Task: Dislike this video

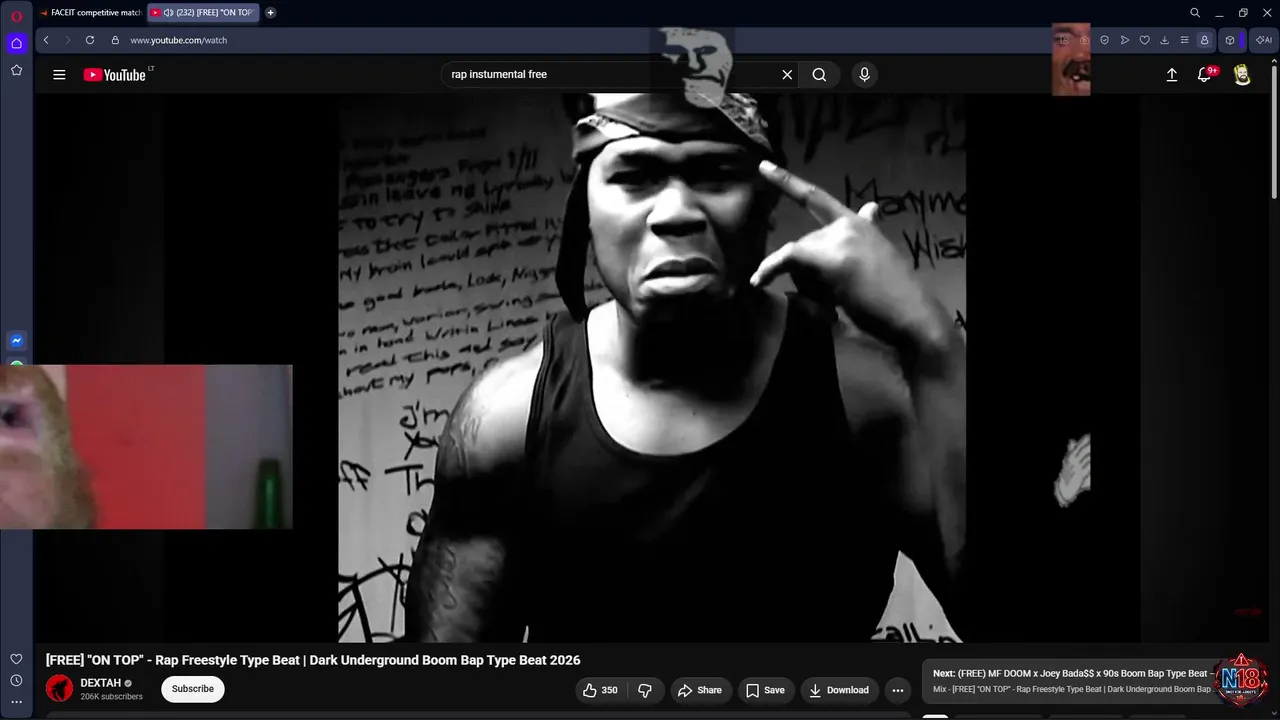Action: click(x=645, y=690)
